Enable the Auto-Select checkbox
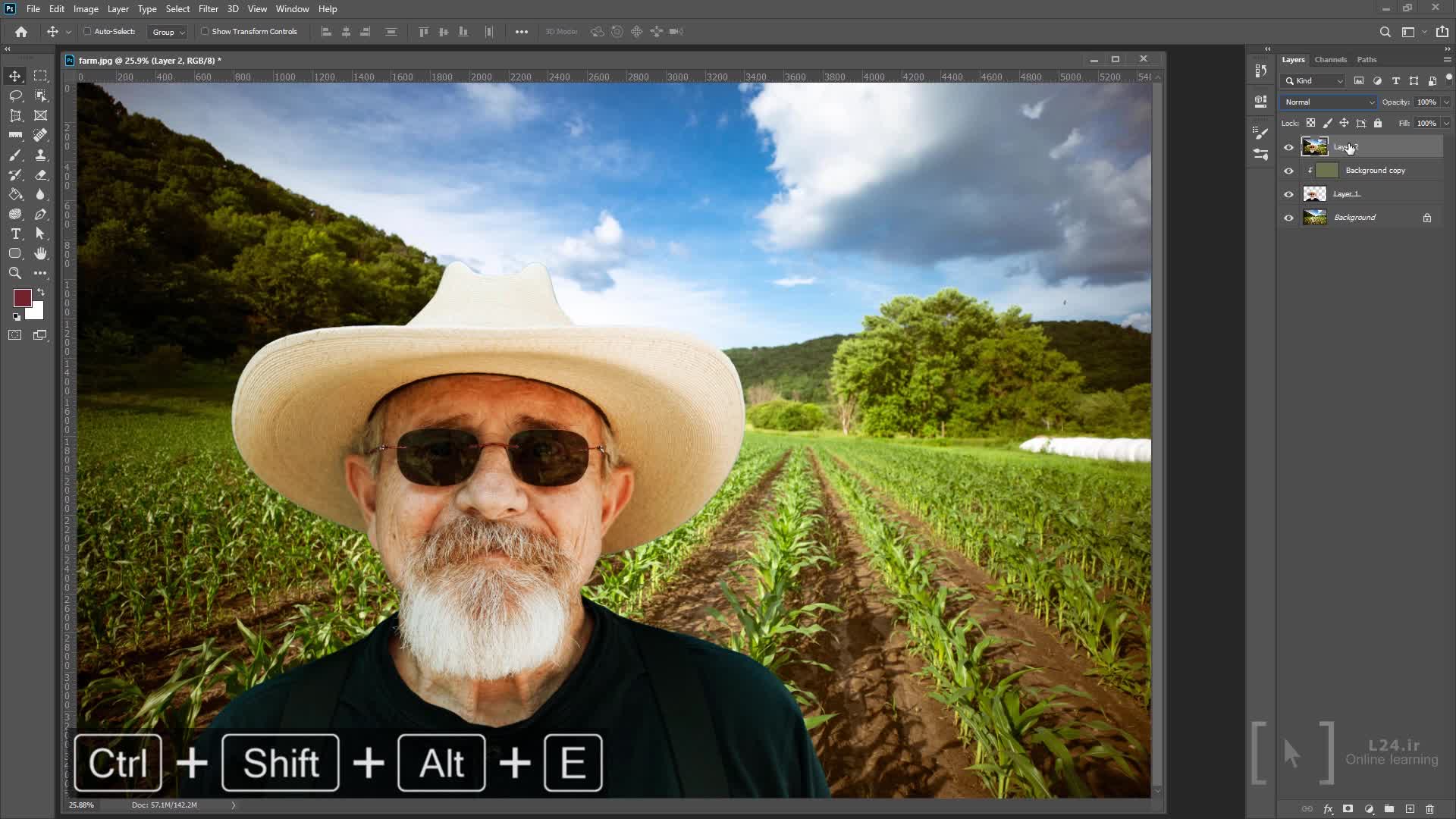Image resolution: width=1456 pixels, height=819 pixels. click(x=87, y=32)
